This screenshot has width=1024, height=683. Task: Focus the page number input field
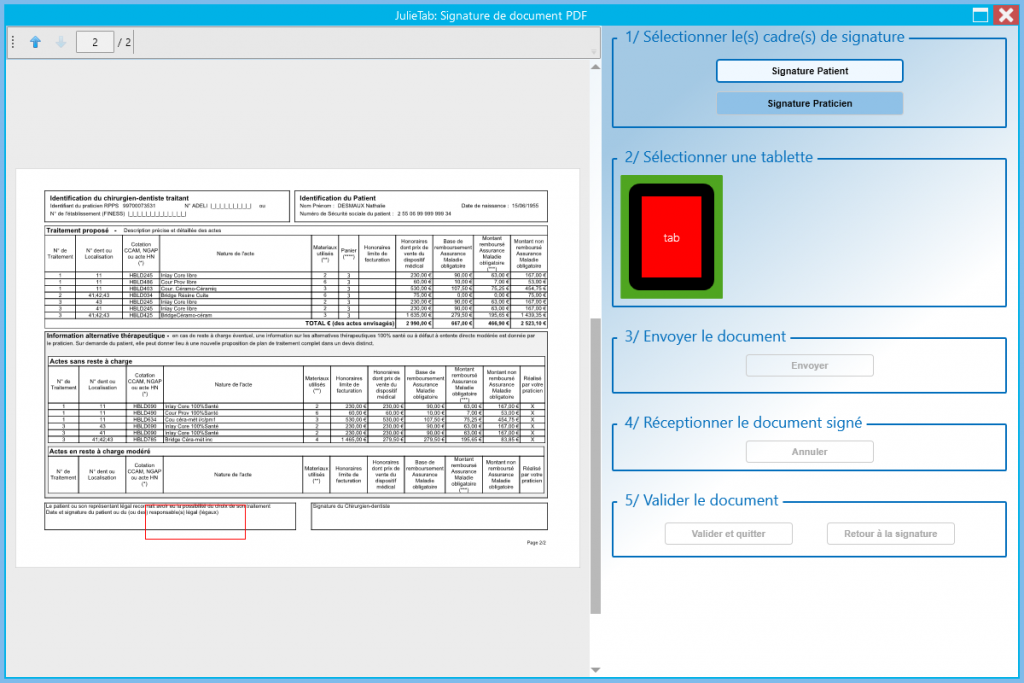95,42
